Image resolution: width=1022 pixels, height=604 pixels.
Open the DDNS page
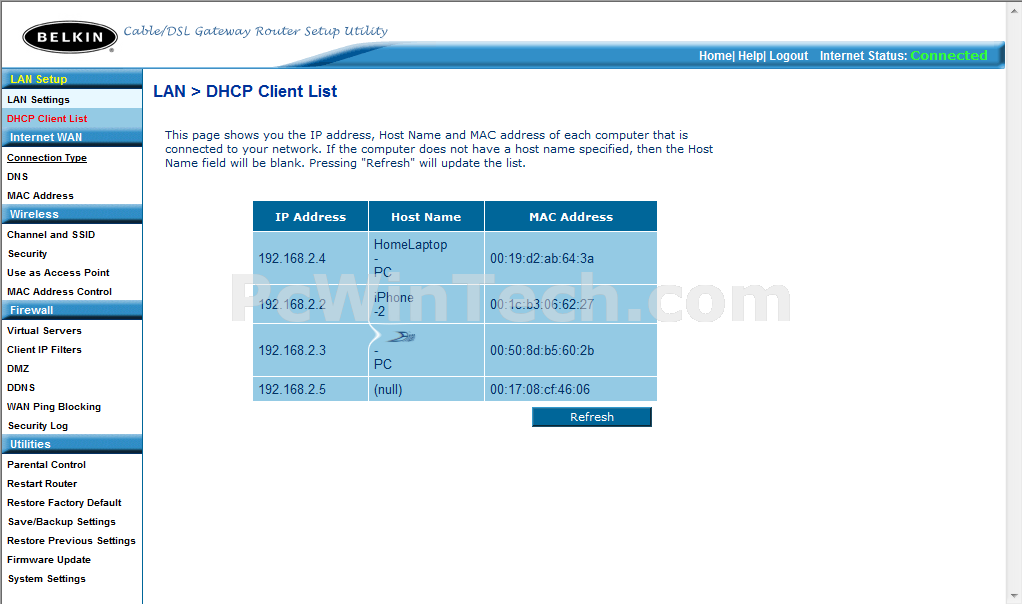tap(21, 387)
